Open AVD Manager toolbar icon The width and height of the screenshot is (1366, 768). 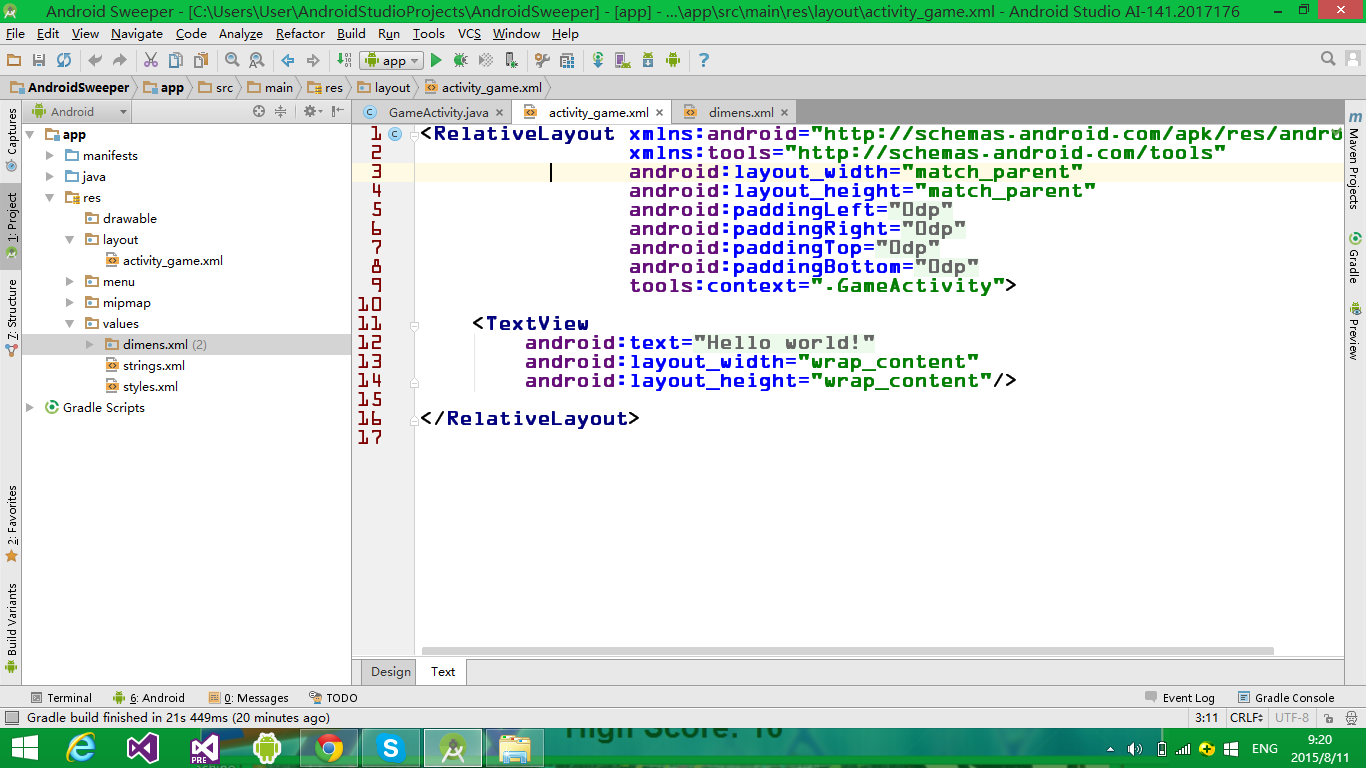[x=623, y=60]
